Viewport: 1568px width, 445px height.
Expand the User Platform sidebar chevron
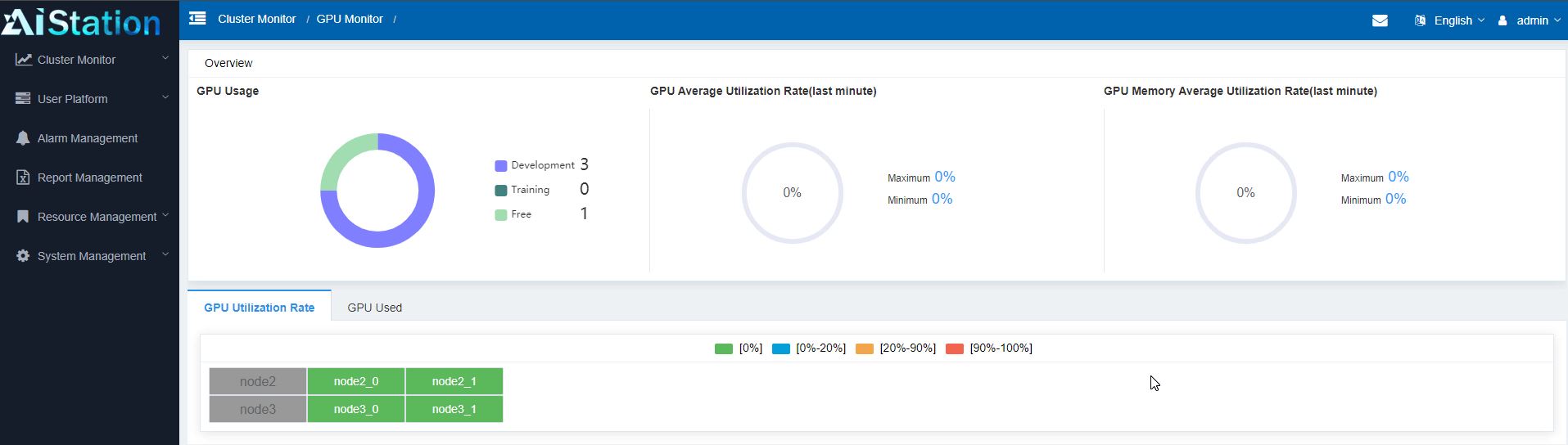[x=165, y=97]
